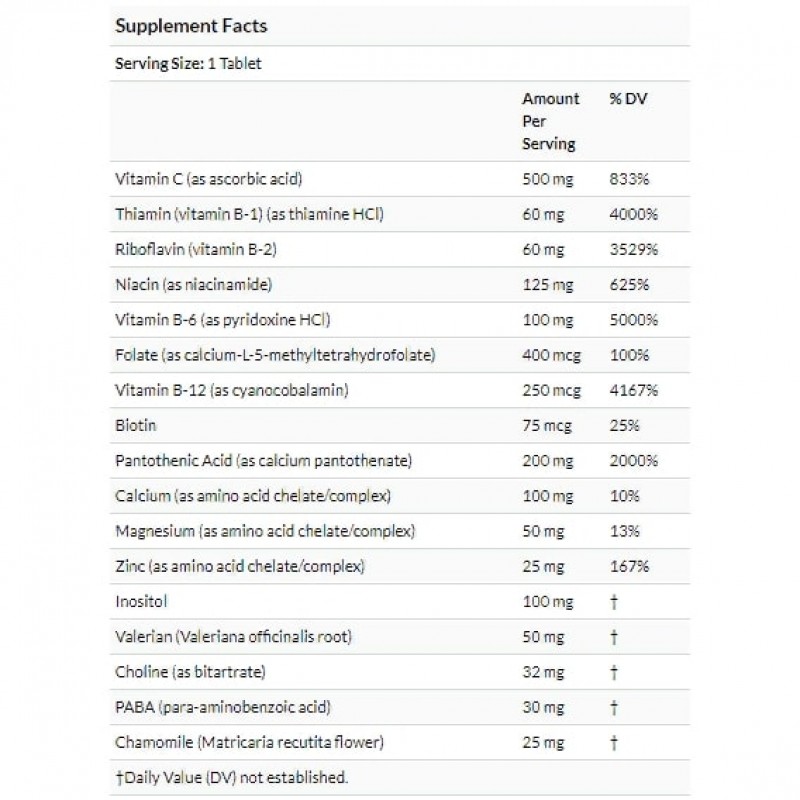The width and height of the screenshot is (800, 800).
Task: Click the % DV column header
Action: [x=628, y=99]
